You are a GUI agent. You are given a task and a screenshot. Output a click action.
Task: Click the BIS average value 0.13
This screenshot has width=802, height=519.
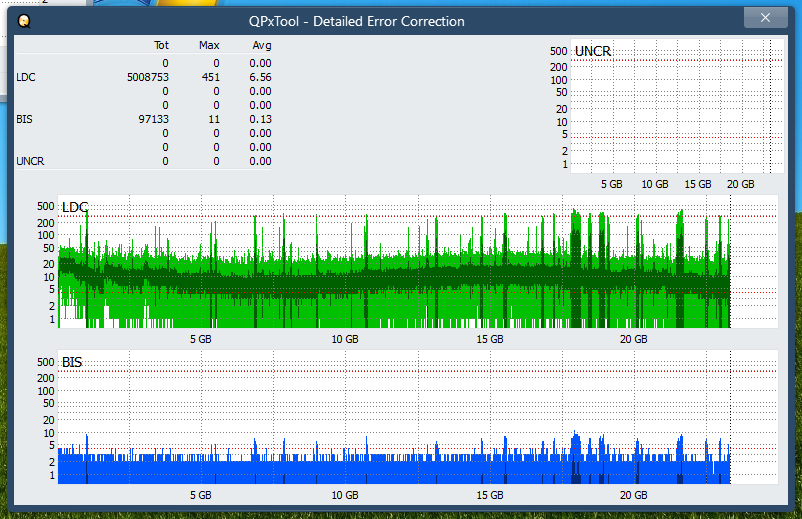coord(260,119)
